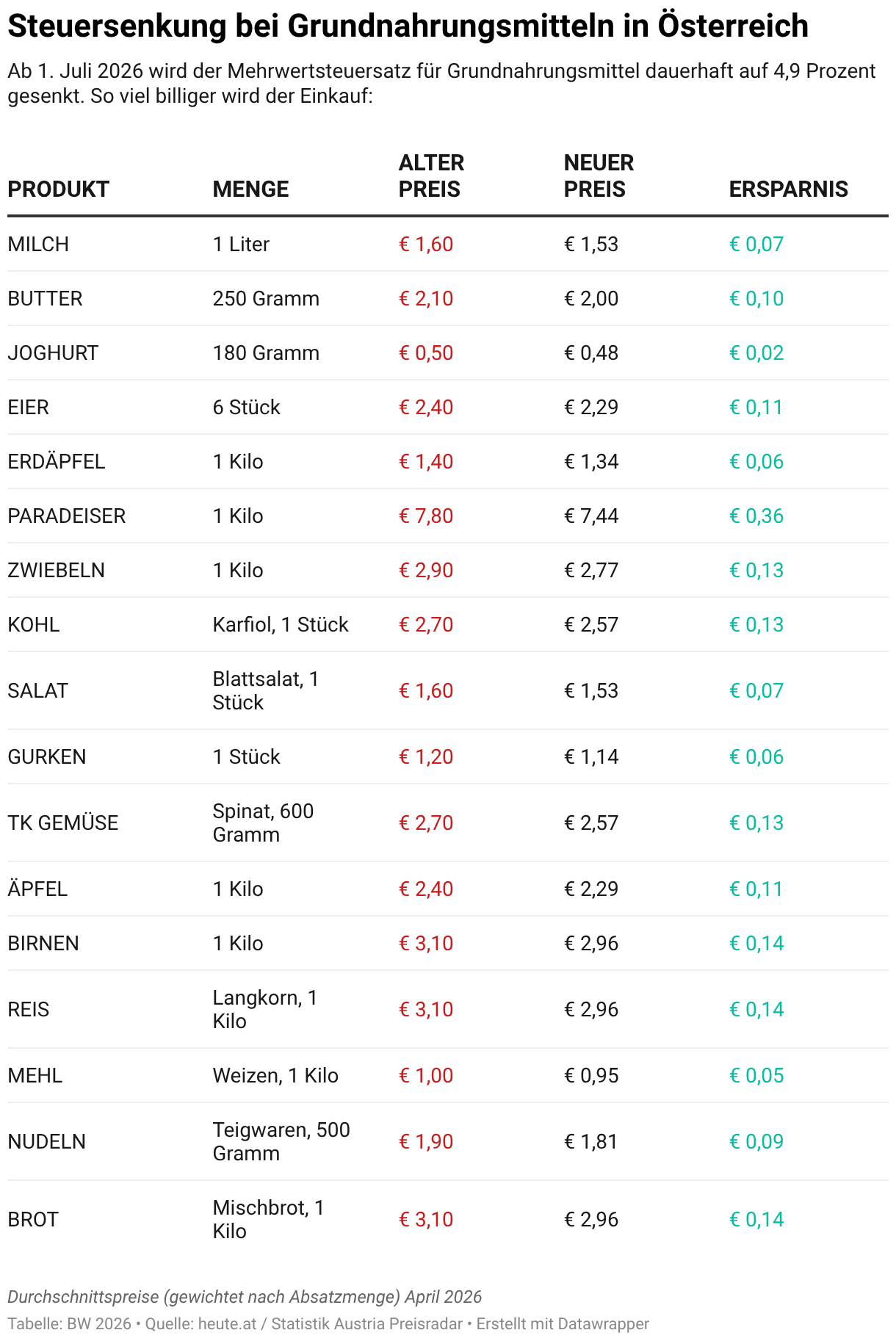
Task: Click the ALTER PREIS column header
Action: (432, 176)
